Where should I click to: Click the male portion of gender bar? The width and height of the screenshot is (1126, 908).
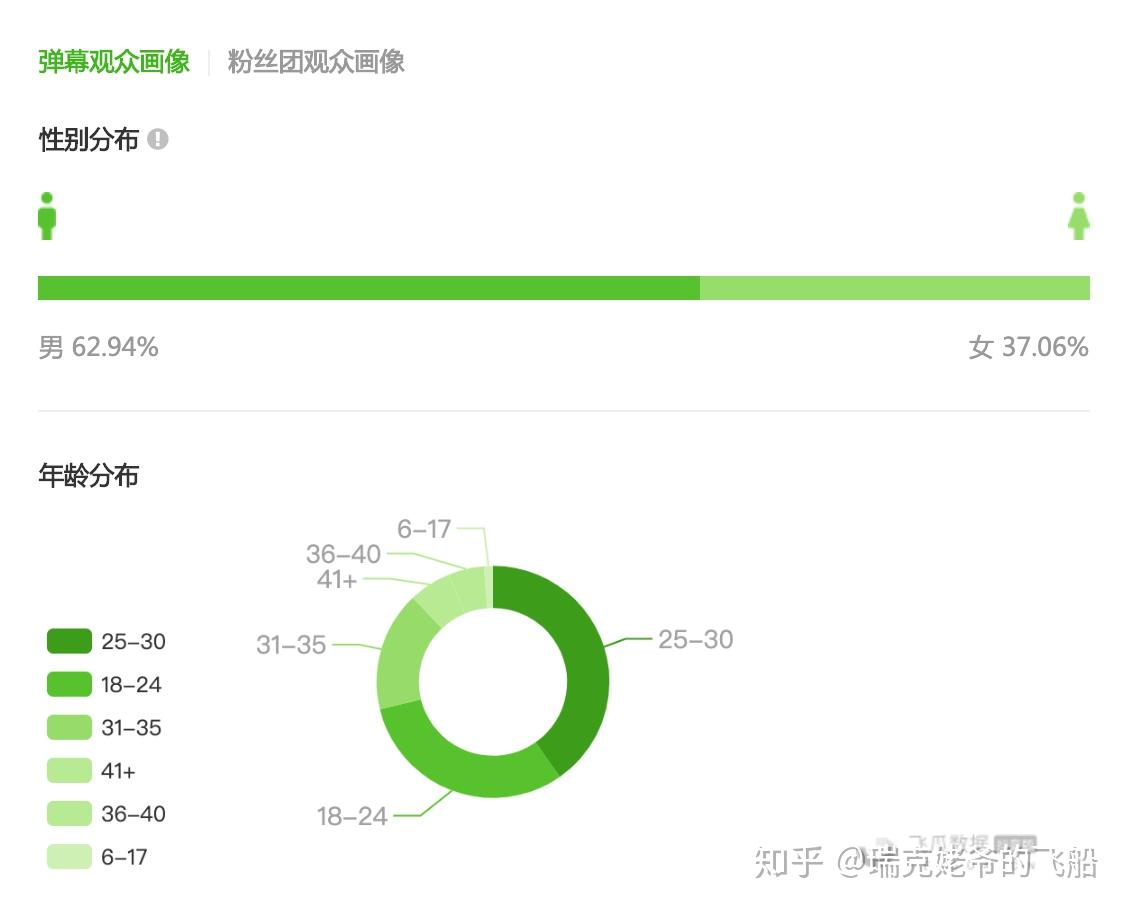coord(368,288)
